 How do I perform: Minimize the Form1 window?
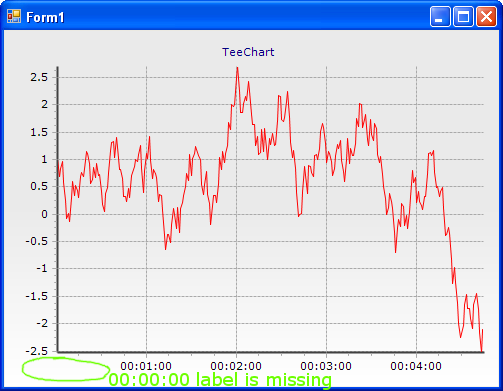click(440, 16)
